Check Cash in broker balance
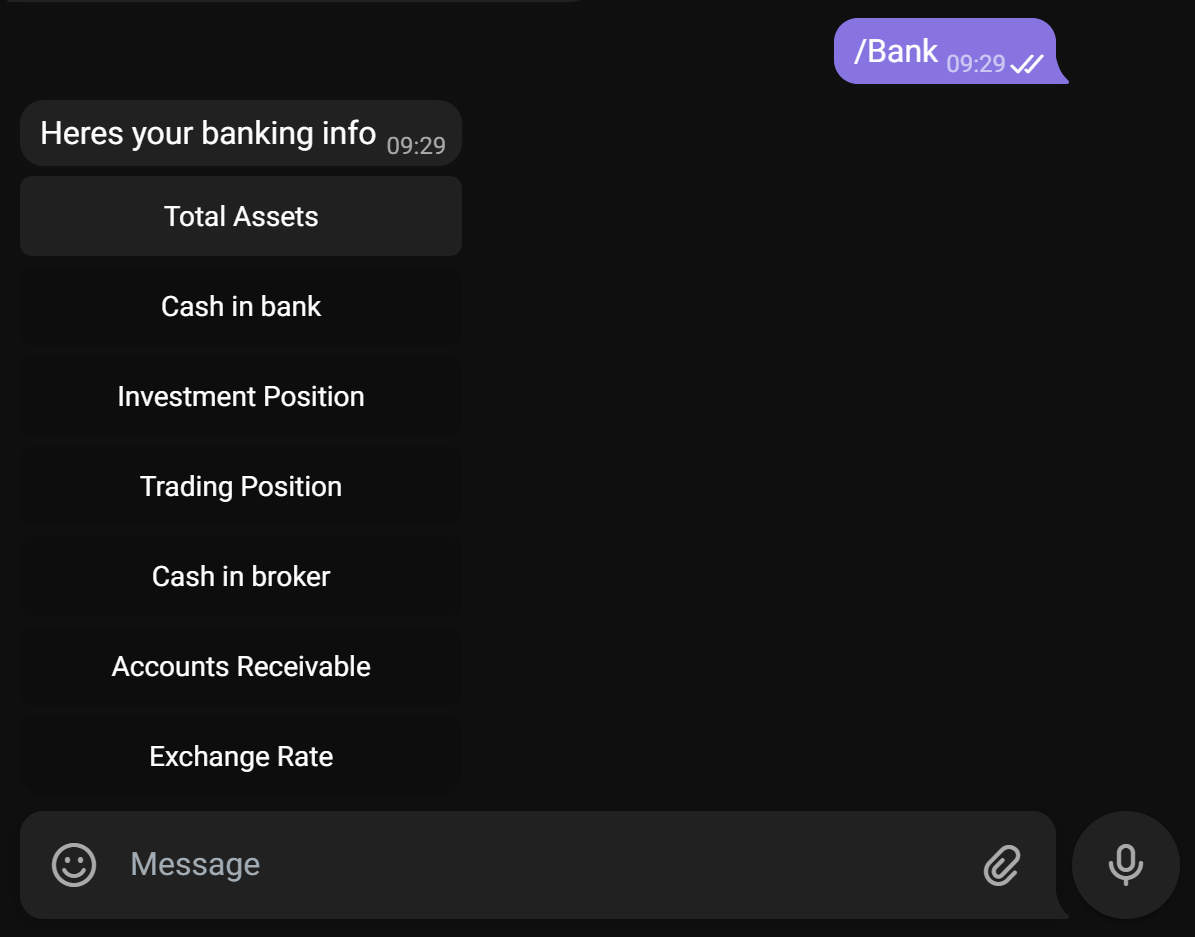The width and height of the screenshot is (1195, 937). 240,576
